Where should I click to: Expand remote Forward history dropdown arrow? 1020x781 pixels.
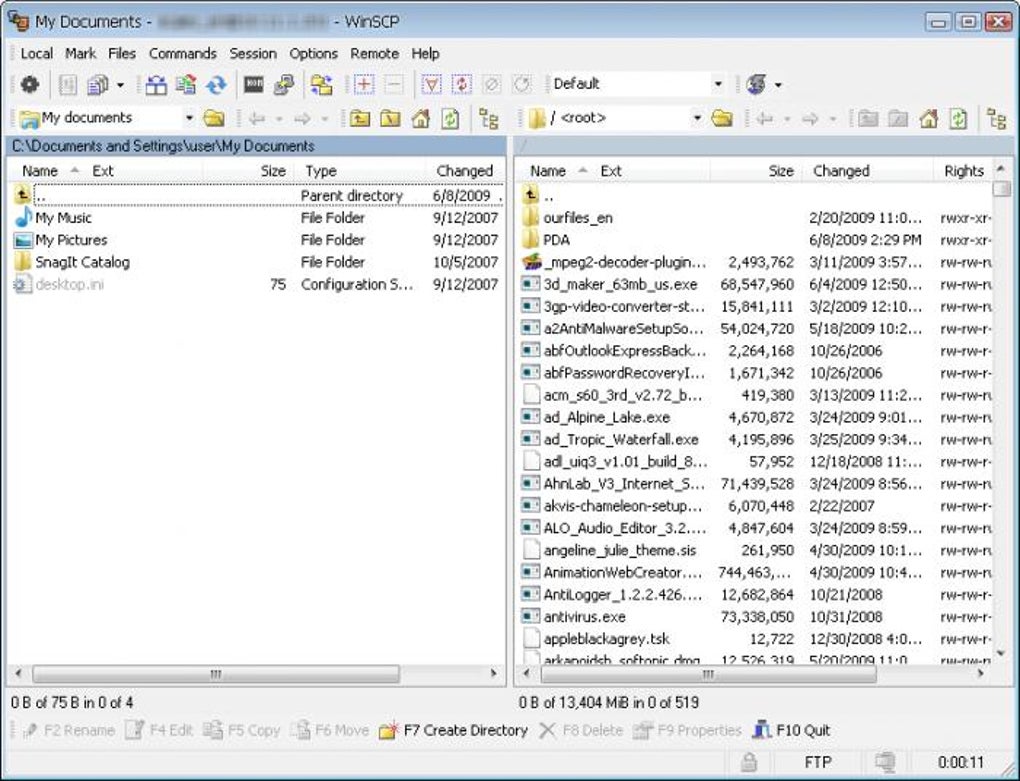pos(832,119)
